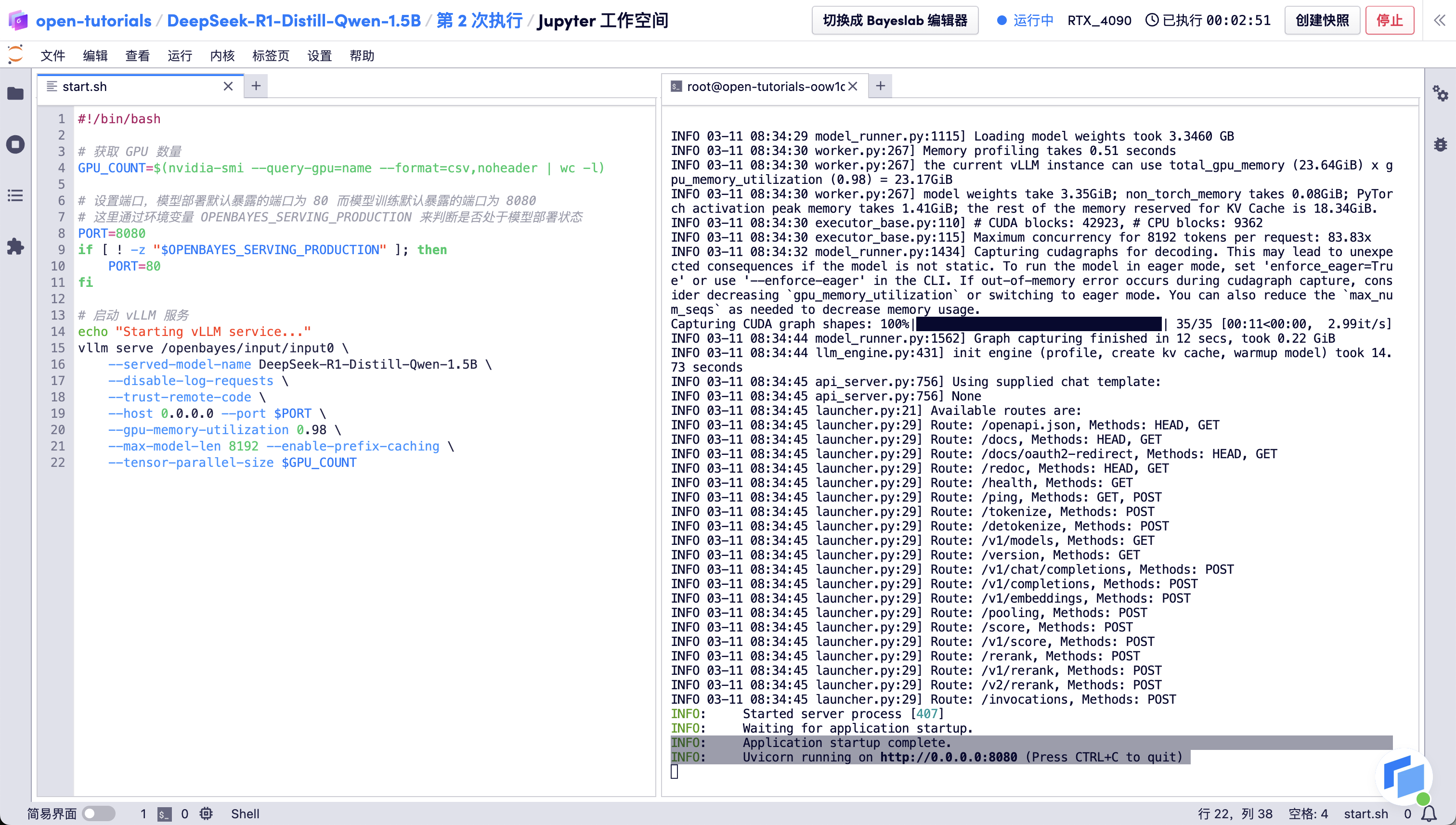The image size is (1456, 825).
Task: Click the kernel chip status icon
Action: [206, 813]
